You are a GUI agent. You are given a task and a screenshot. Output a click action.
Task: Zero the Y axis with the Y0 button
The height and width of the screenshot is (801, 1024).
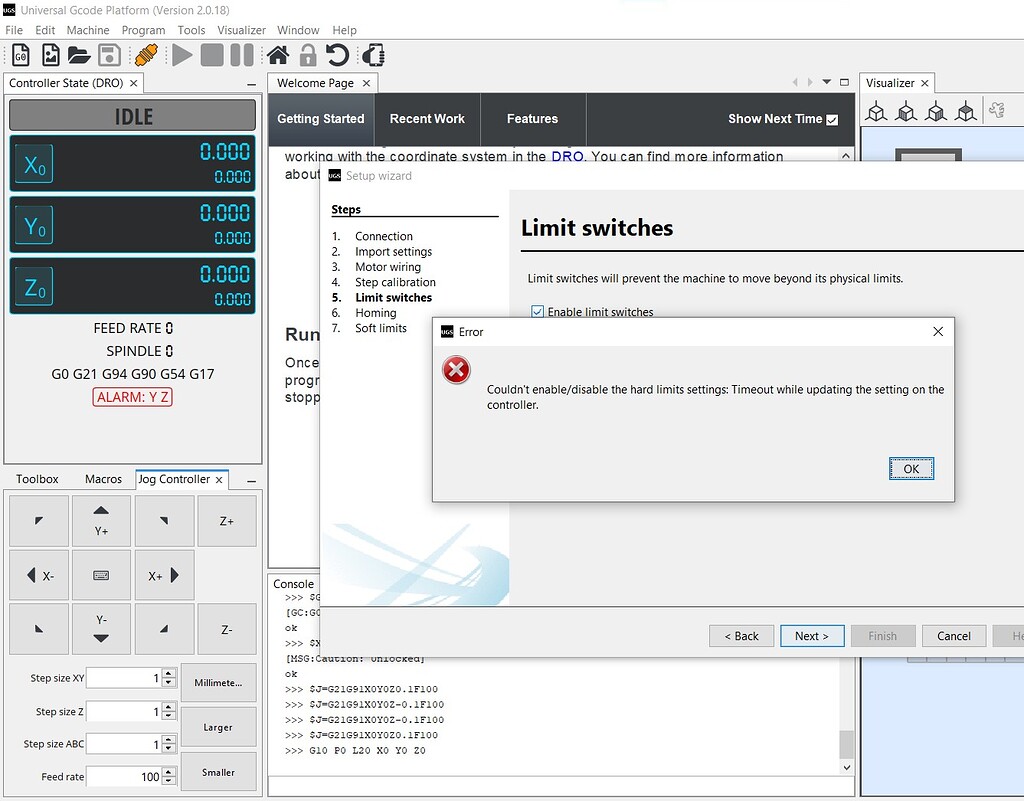click(x=34, y=225)
